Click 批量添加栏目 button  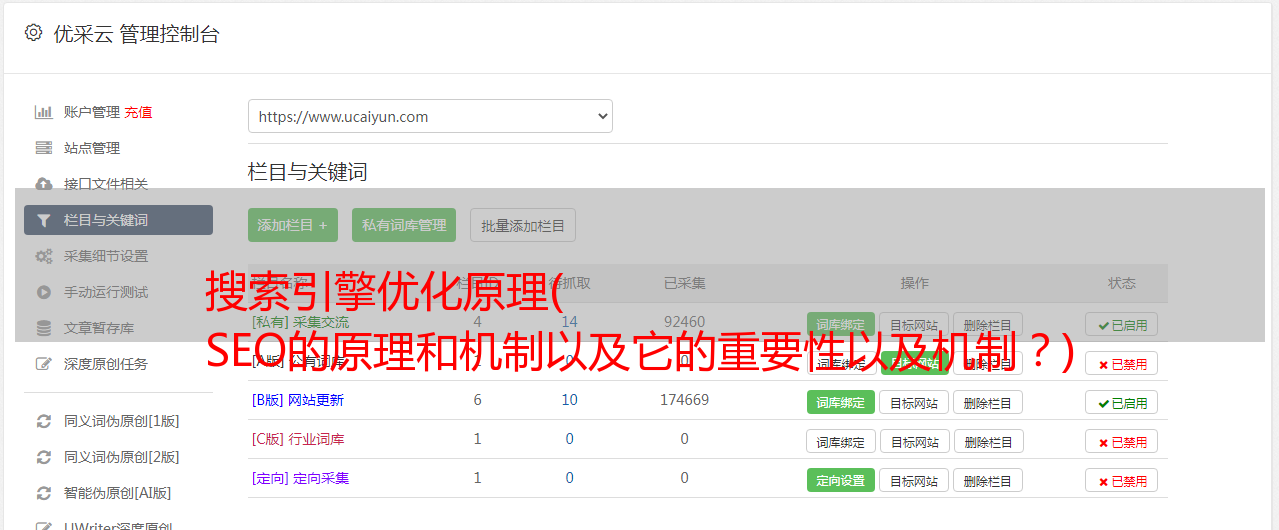point(523,225)
